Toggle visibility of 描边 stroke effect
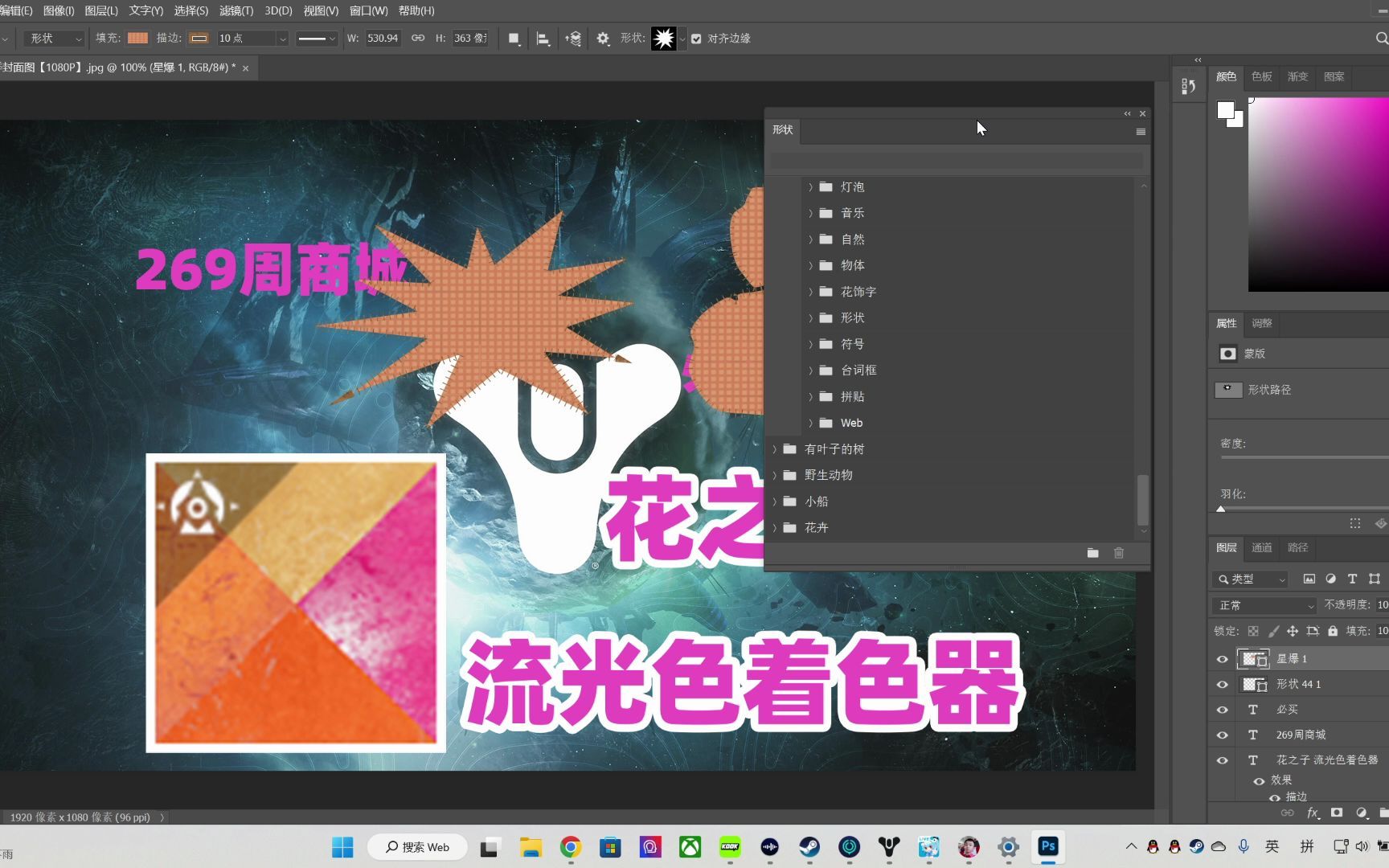 [x=1274, y=797]
